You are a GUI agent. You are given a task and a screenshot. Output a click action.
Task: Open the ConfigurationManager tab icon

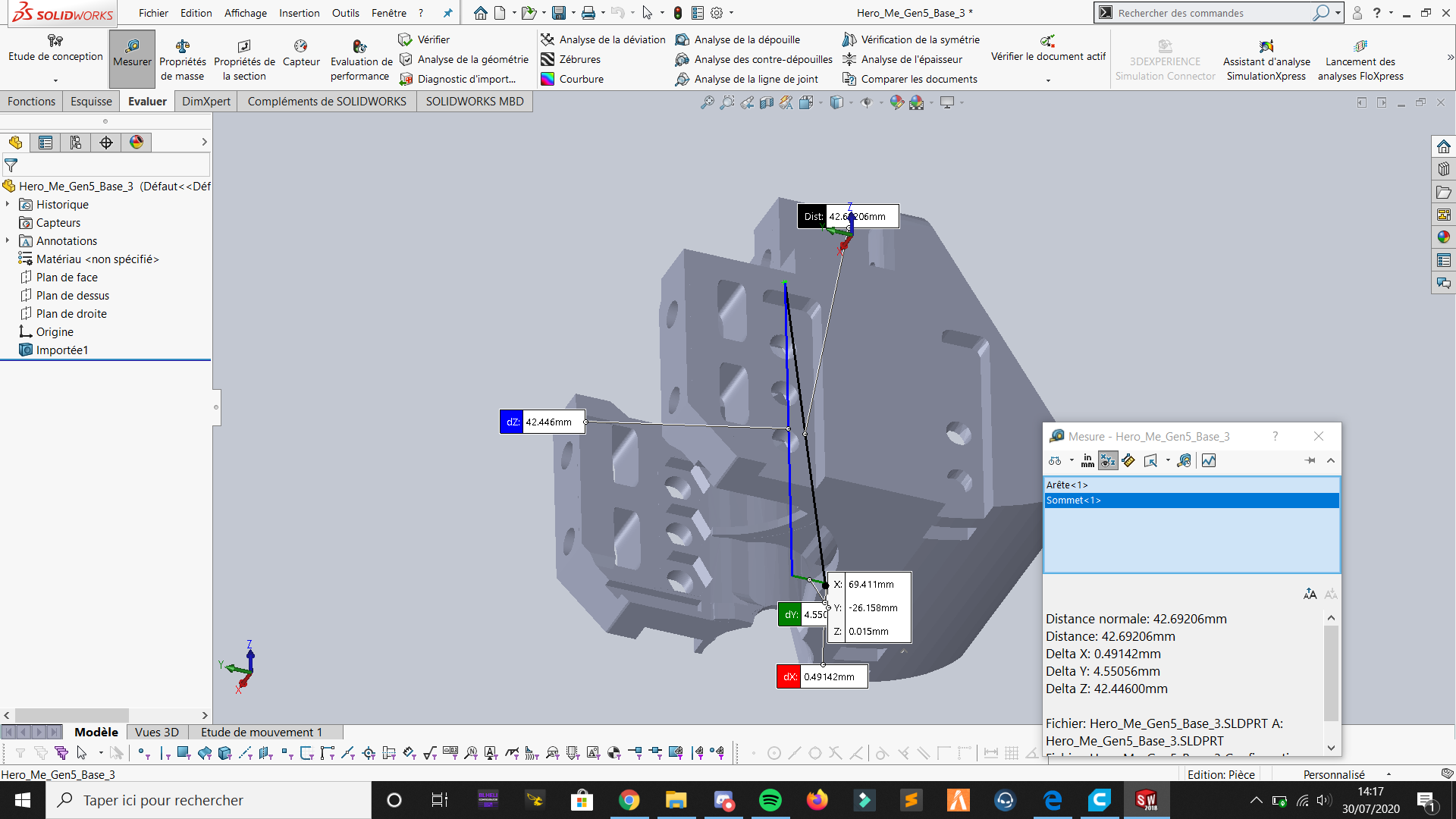pyautogui.click(x=75, y=143)
